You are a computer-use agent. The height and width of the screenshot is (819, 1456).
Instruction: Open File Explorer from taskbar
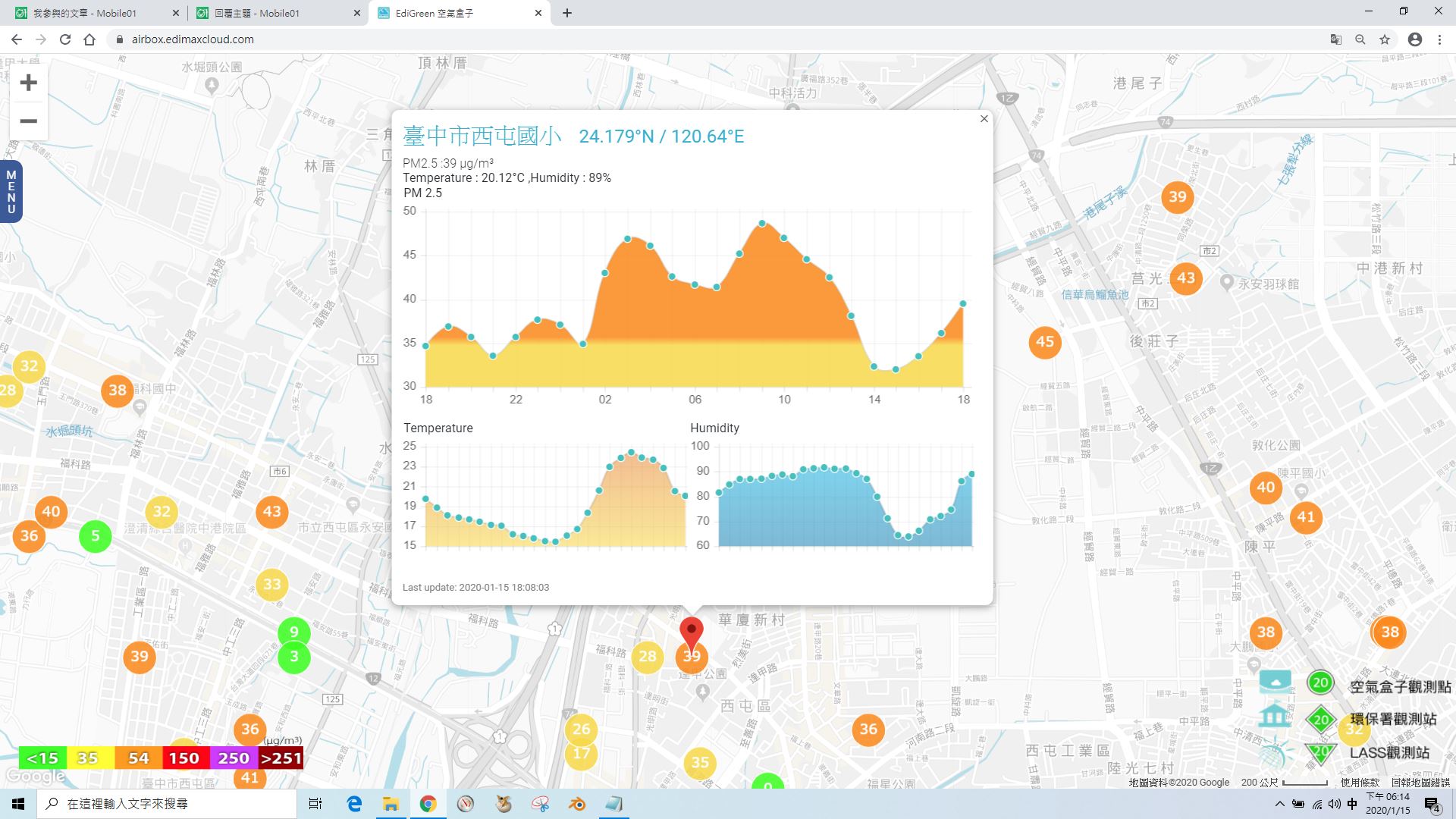point(391,804)
